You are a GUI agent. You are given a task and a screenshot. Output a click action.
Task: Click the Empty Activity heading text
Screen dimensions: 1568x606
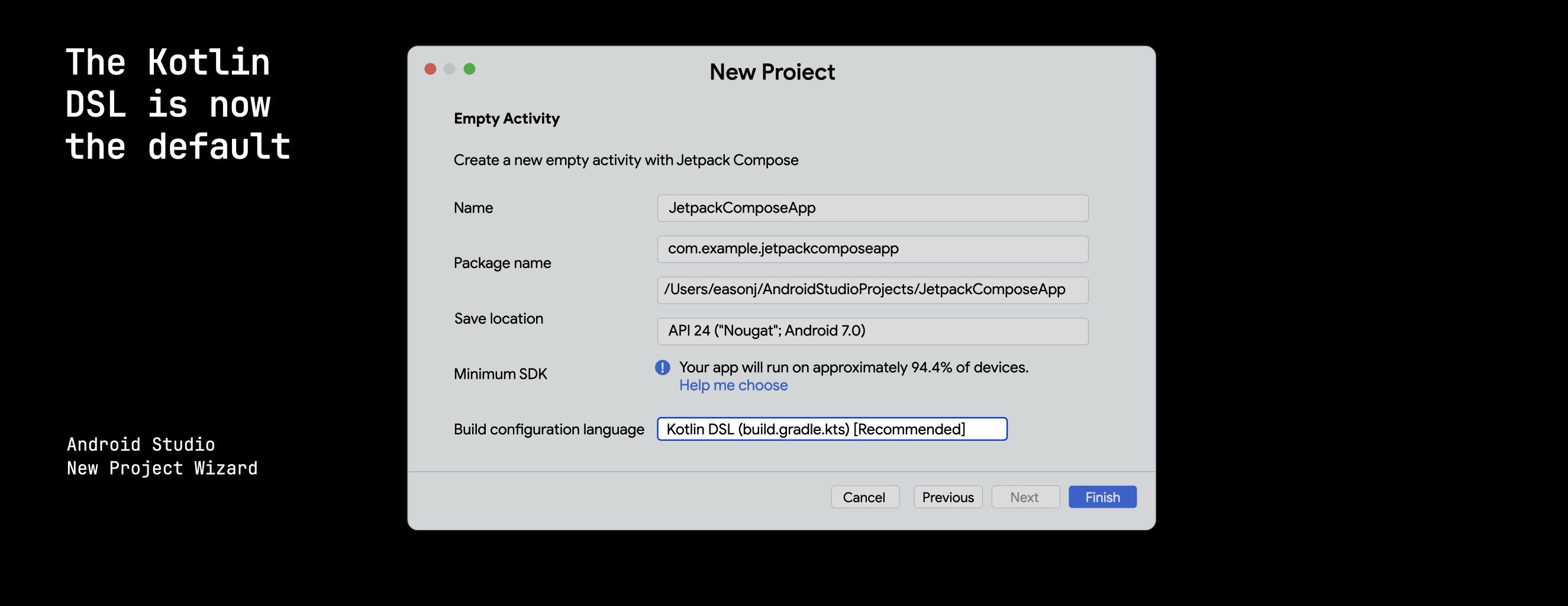(506, 119)
